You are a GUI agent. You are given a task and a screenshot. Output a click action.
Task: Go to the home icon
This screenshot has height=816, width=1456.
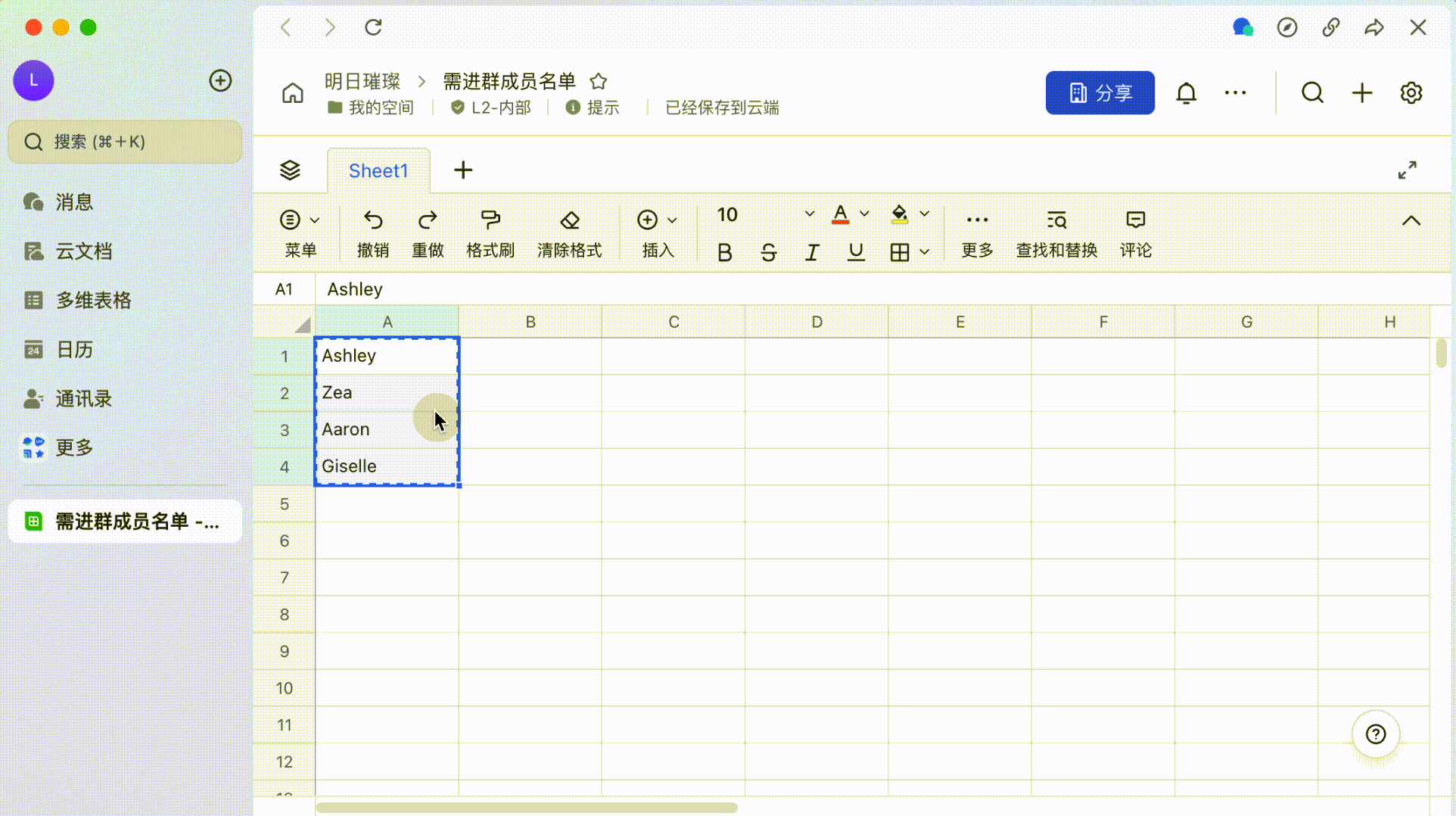pos(293,93)
